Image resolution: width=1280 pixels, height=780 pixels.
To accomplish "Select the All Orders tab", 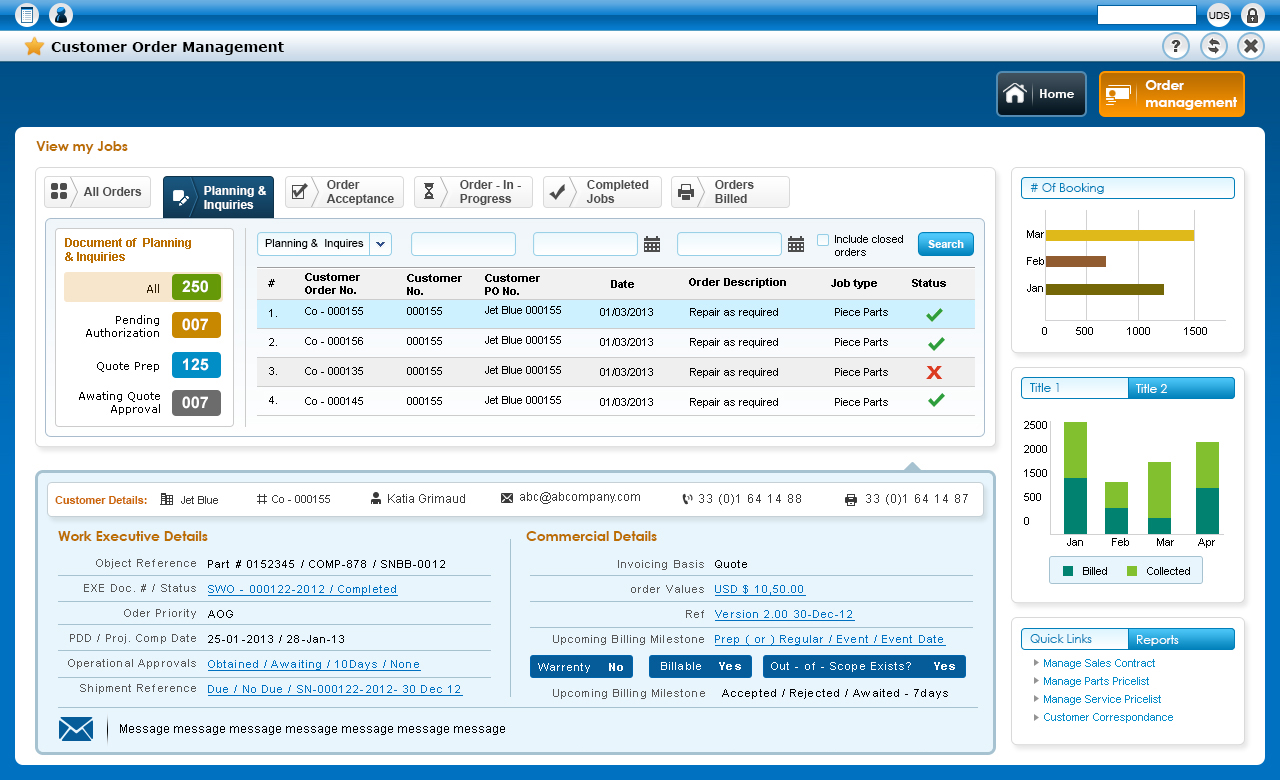I will point(97,192).
